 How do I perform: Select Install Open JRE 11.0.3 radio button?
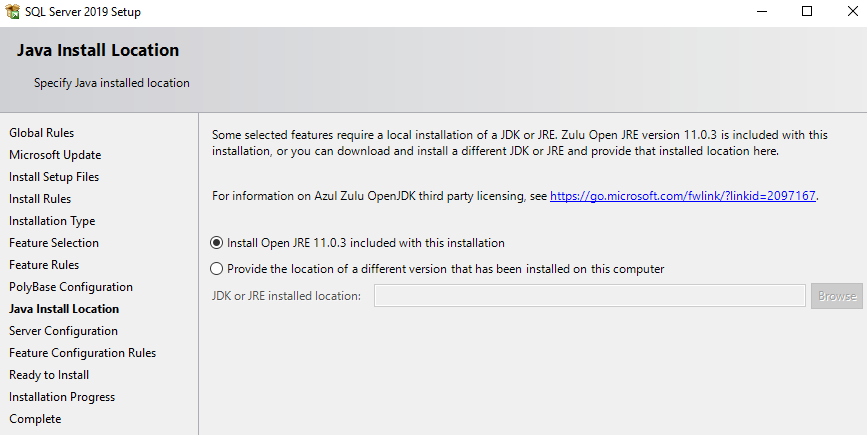[x=217, y=243]
